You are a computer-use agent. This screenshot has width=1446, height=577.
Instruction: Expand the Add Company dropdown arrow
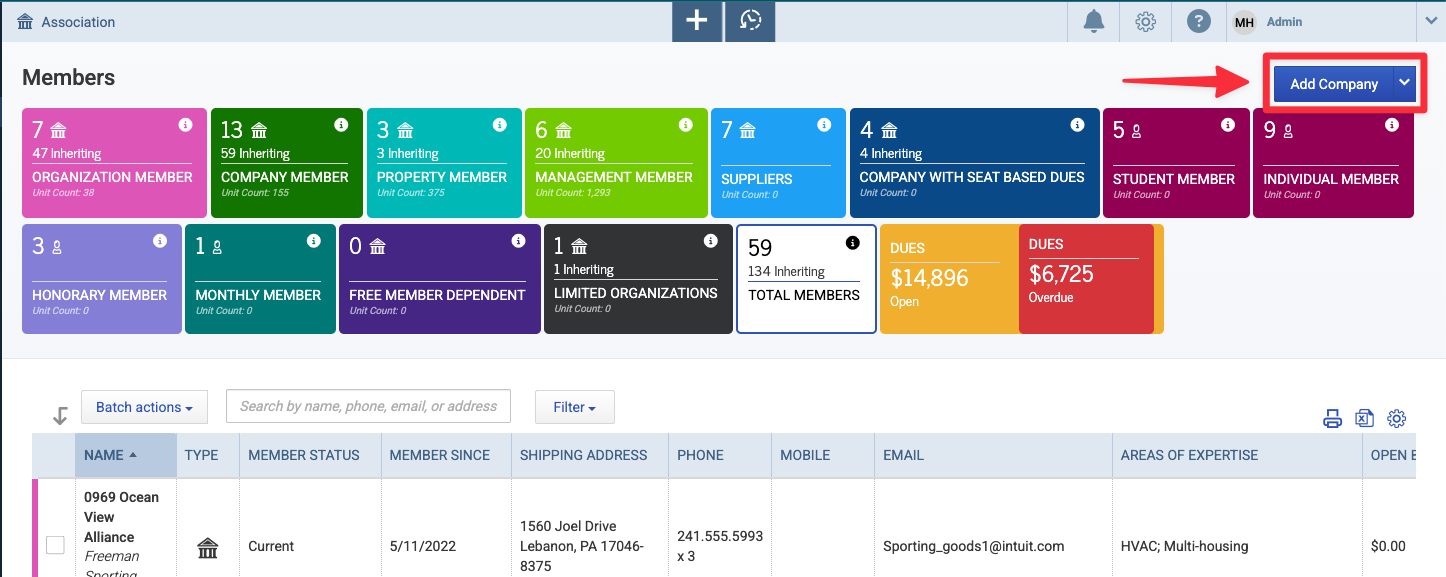[x=1405, y=84]
